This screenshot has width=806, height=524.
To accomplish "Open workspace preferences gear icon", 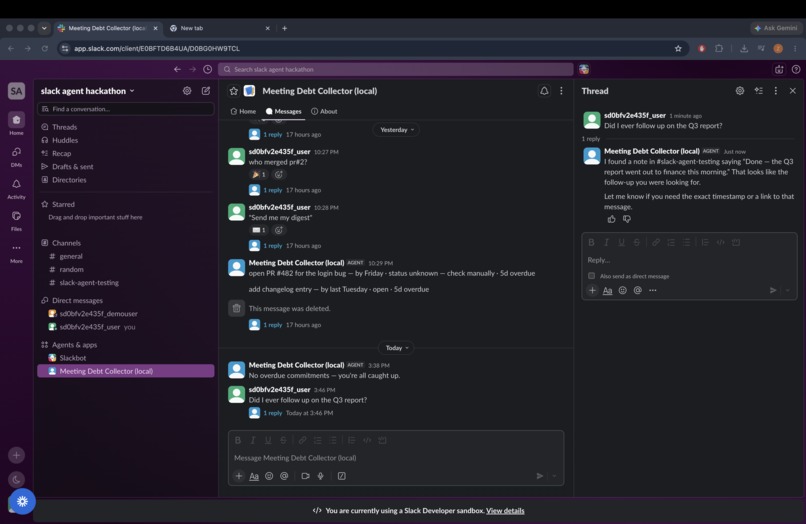I will point(187,91).
